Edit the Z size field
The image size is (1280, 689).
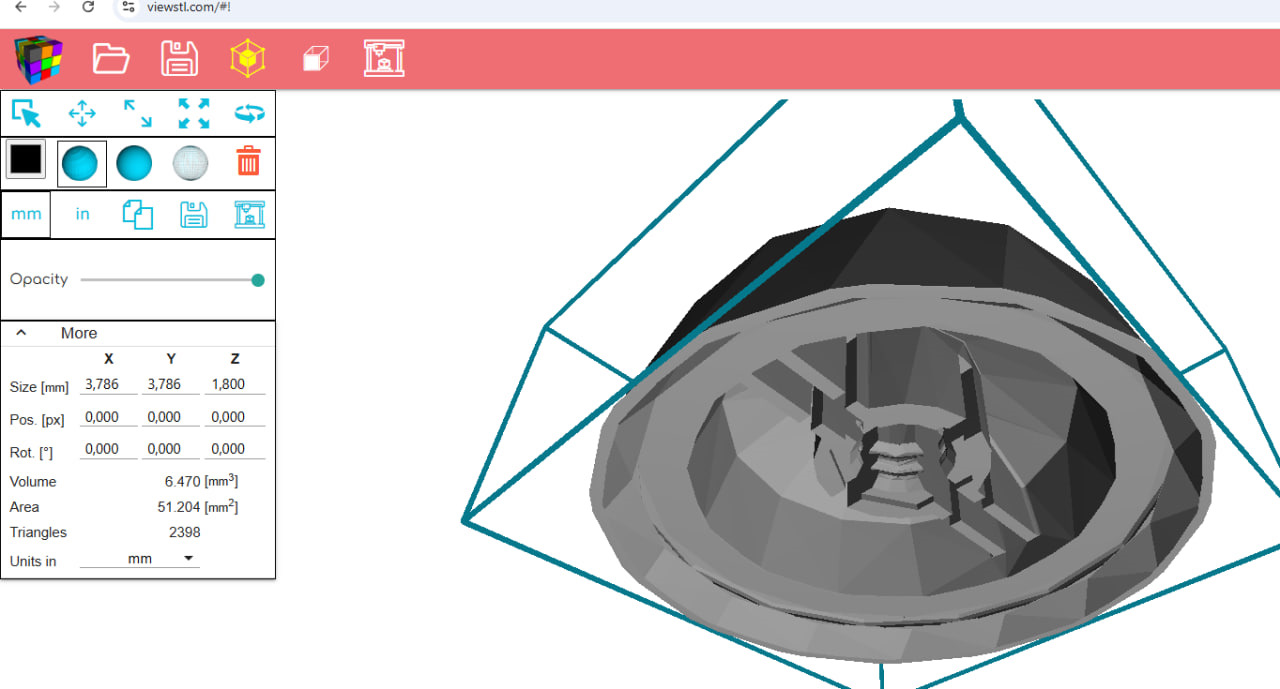tap(235, 384)
